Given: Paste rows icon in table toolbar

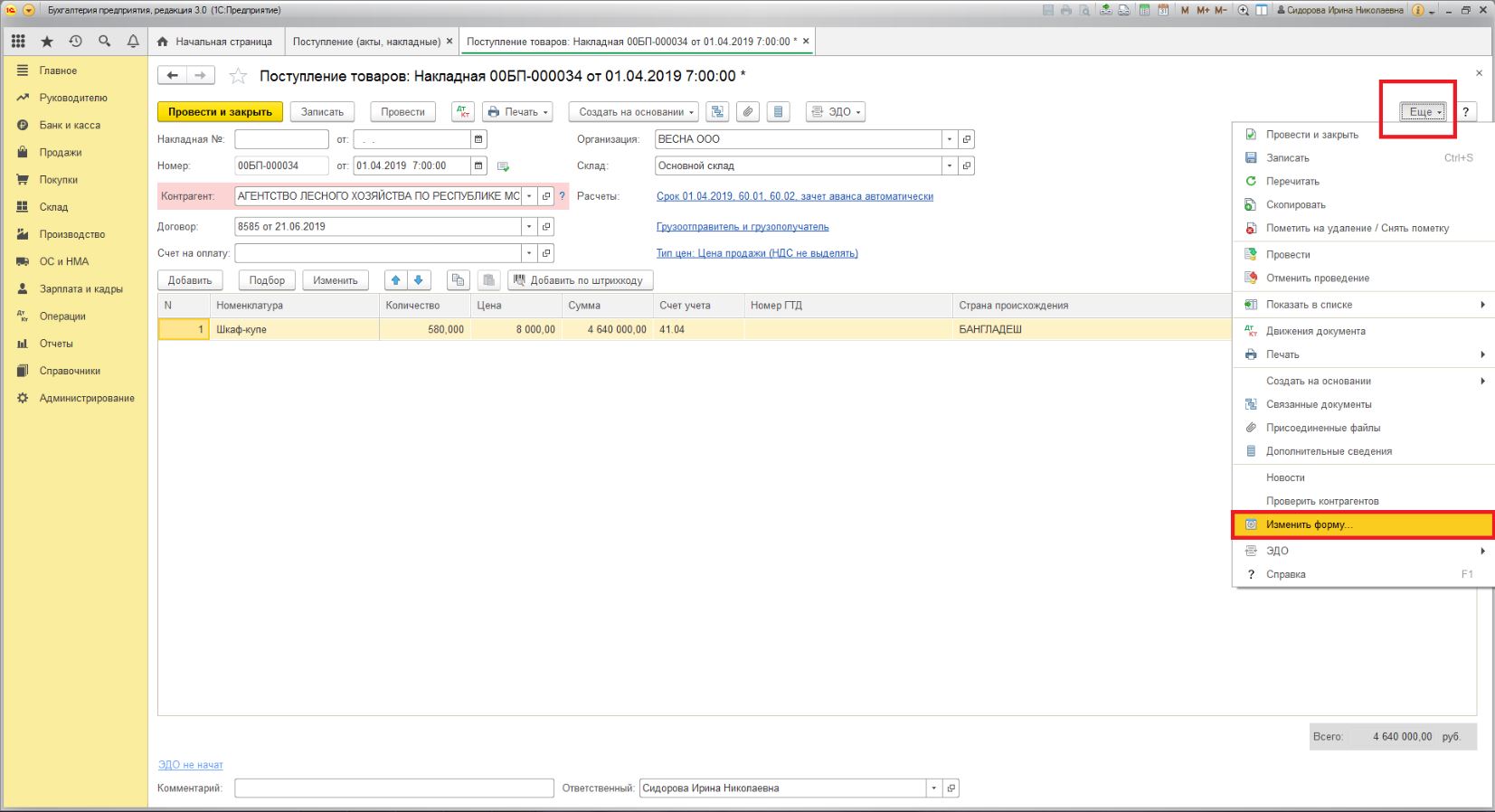Looking at the screenshot, I should [x=487, y=280].
